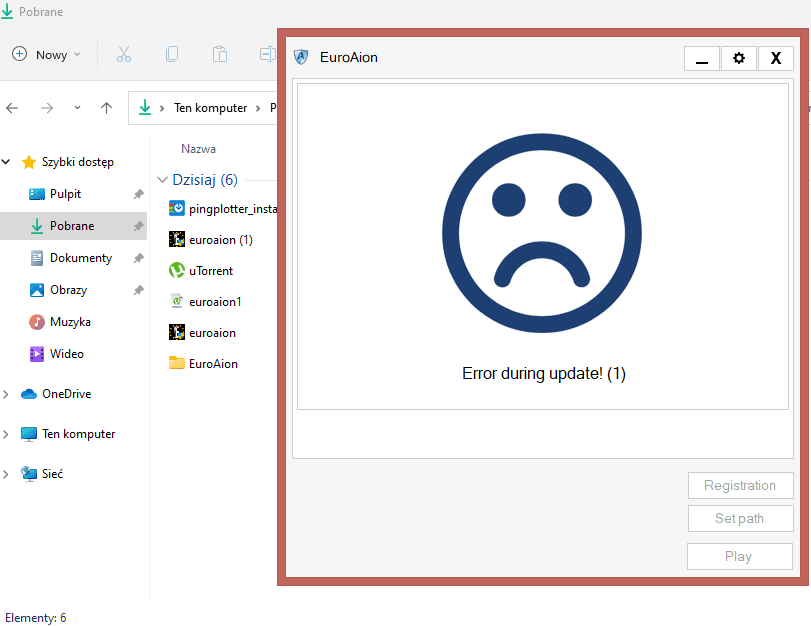Open EuroAion launcher settings gear

point(739,58)
